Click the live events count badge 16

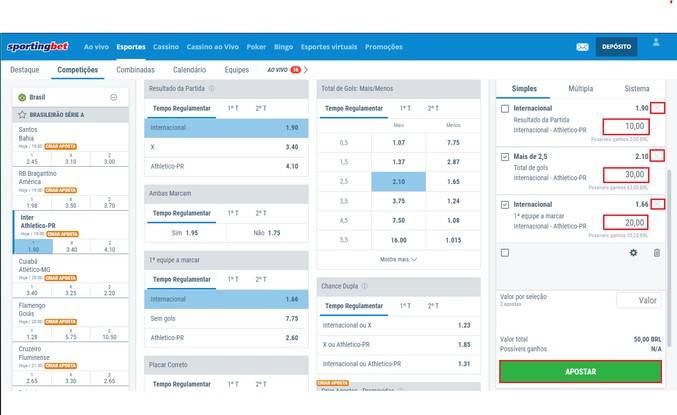tap(295, 70)
